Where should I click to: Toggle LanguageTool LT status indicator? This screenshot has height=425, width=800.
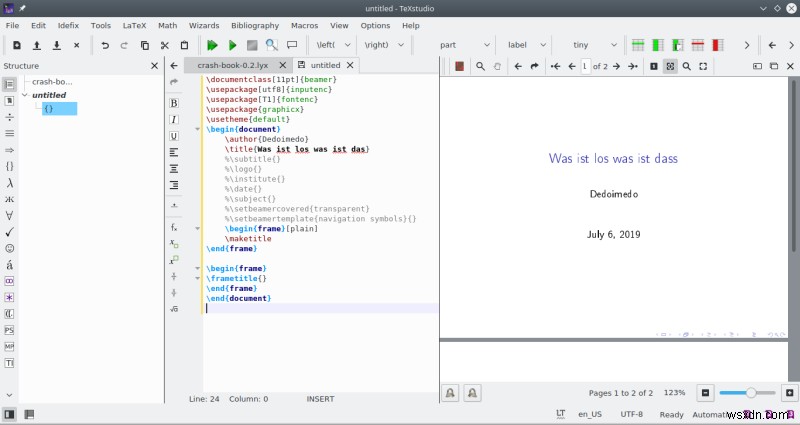560,414
